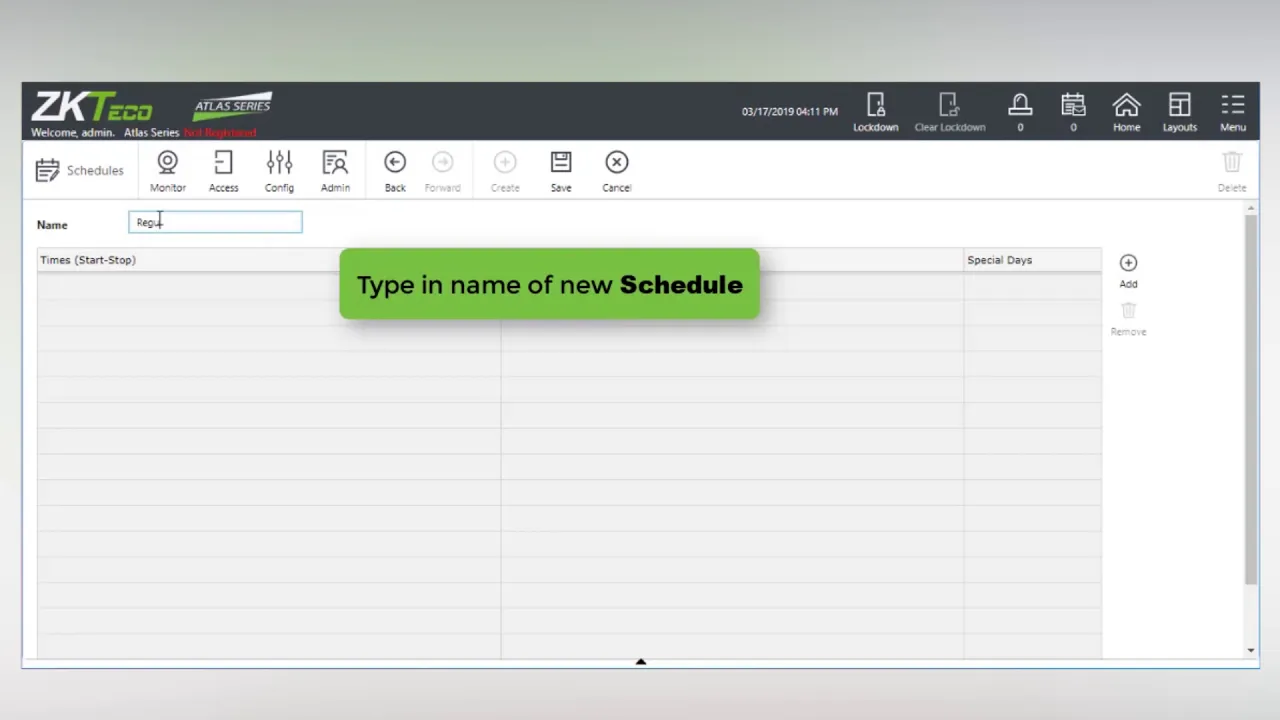Click the Clear Lockdown icon
This screenshot has height=720, width=1280.
[949, 111]
